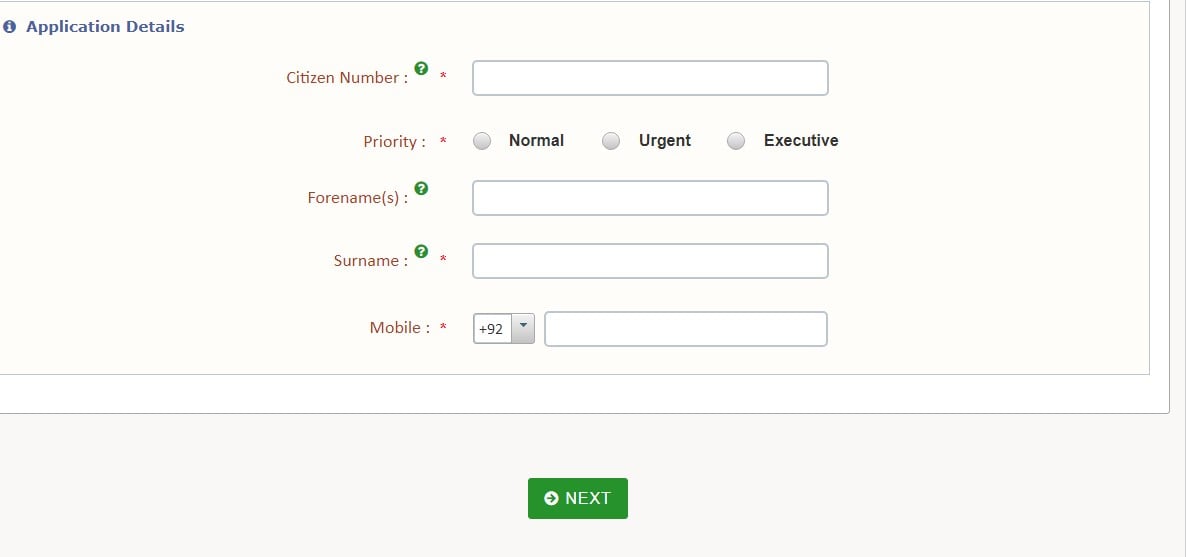Click into the Forename(s) text box
This screenshot has width=1186, height=557.
tap(650, 198)
